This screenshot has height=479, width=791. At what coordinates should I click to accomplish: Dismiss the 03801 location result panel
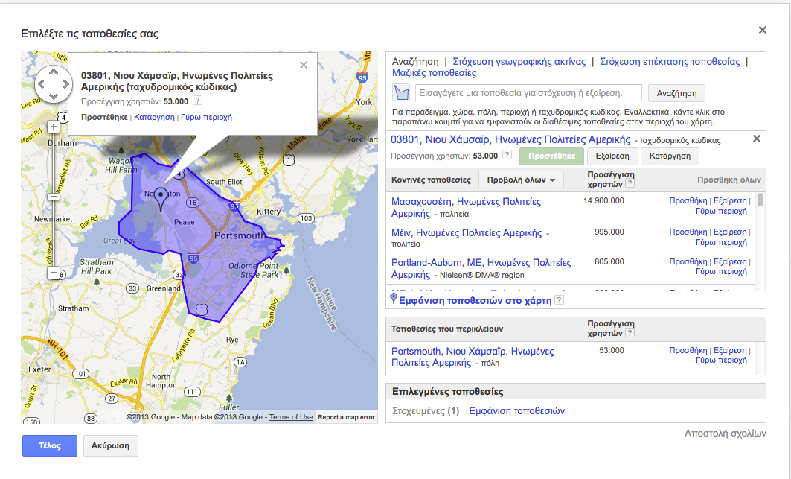pyautogui.click(x=756, y=139)
